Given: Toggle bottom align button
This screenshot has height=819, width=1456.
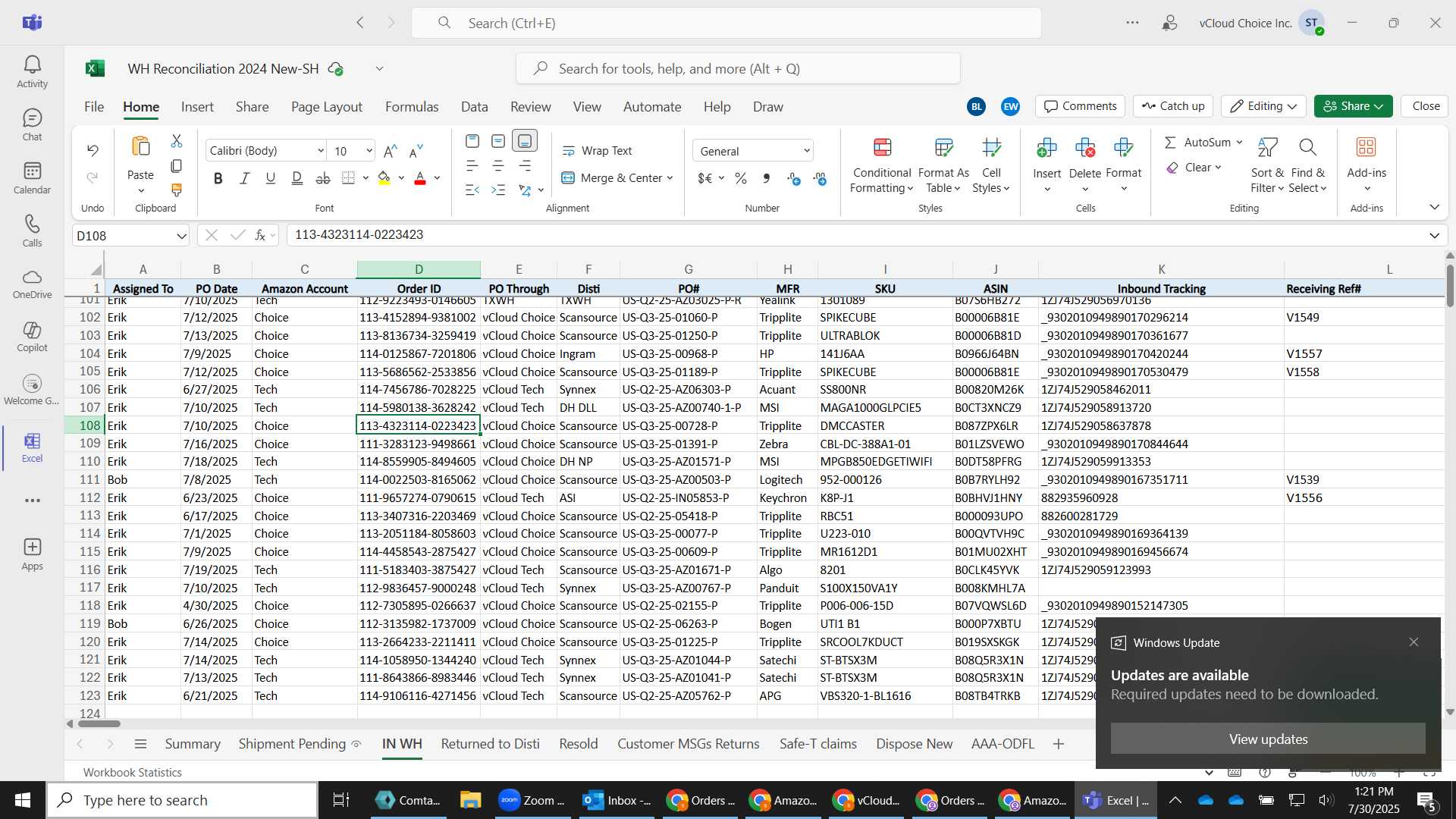Looking at the screenshot, I should coord(525,141).
